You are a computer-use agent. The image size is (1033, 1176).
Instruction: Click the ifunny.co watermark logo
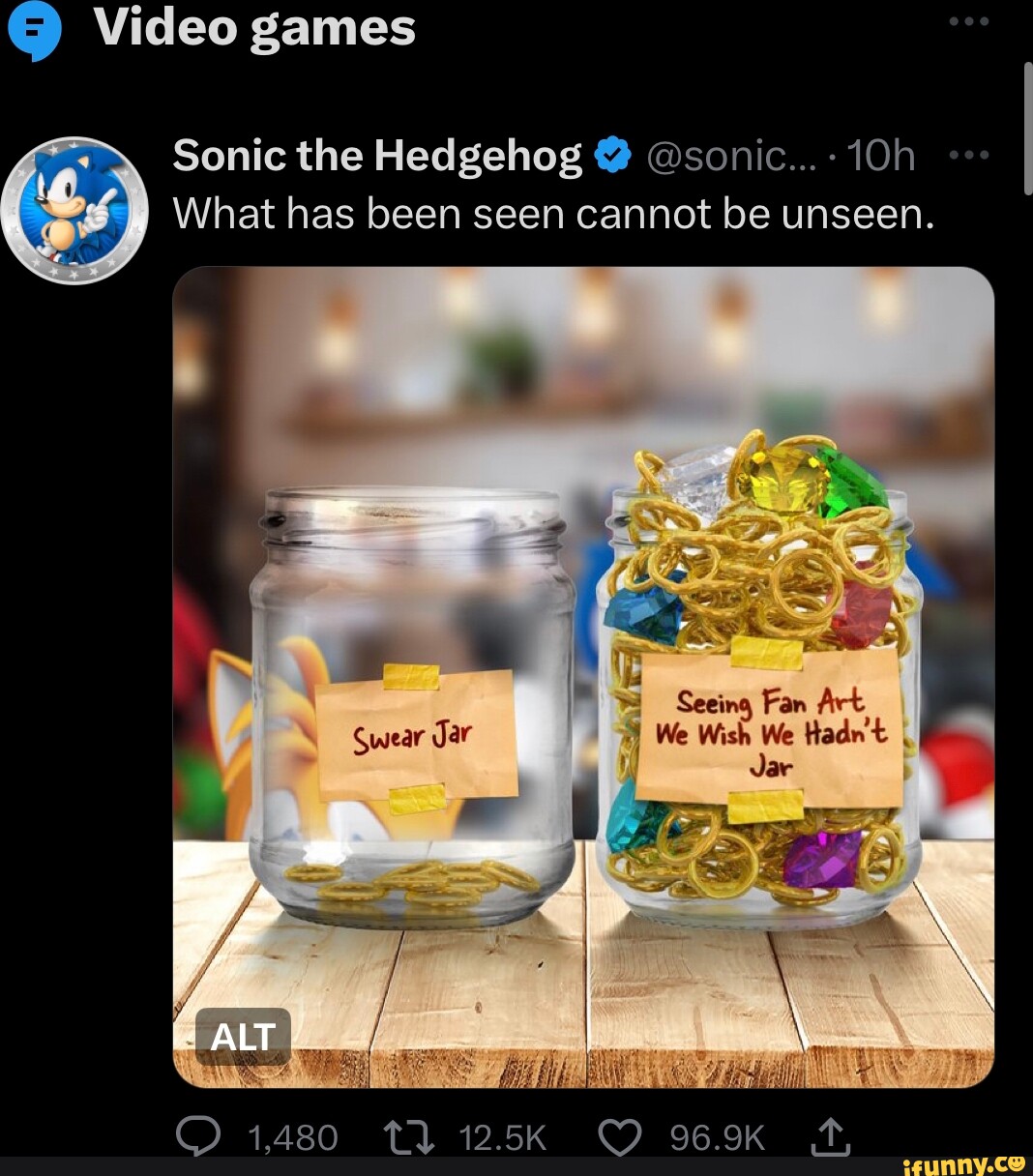[x=966, y=1163]
